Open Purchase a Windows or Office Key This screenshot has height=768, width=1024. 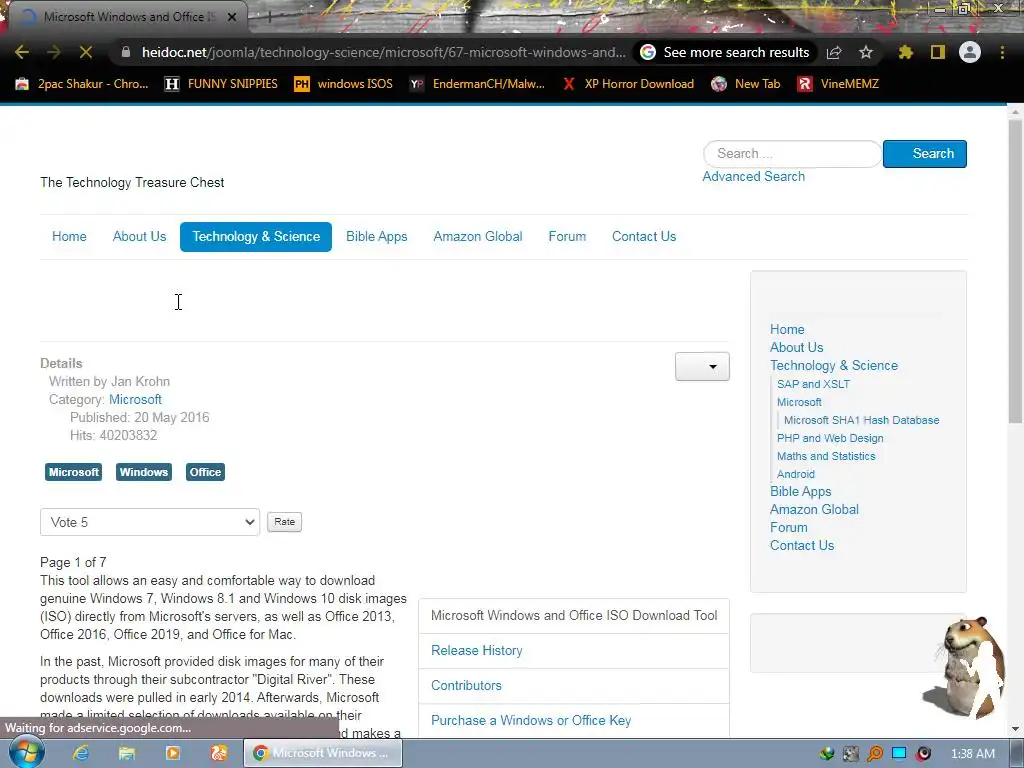(531, 720)
